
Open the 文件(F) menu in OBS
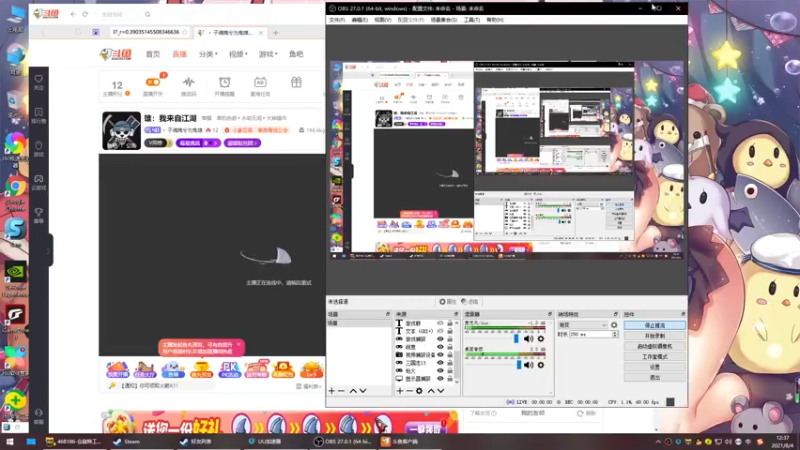point(337,20)
